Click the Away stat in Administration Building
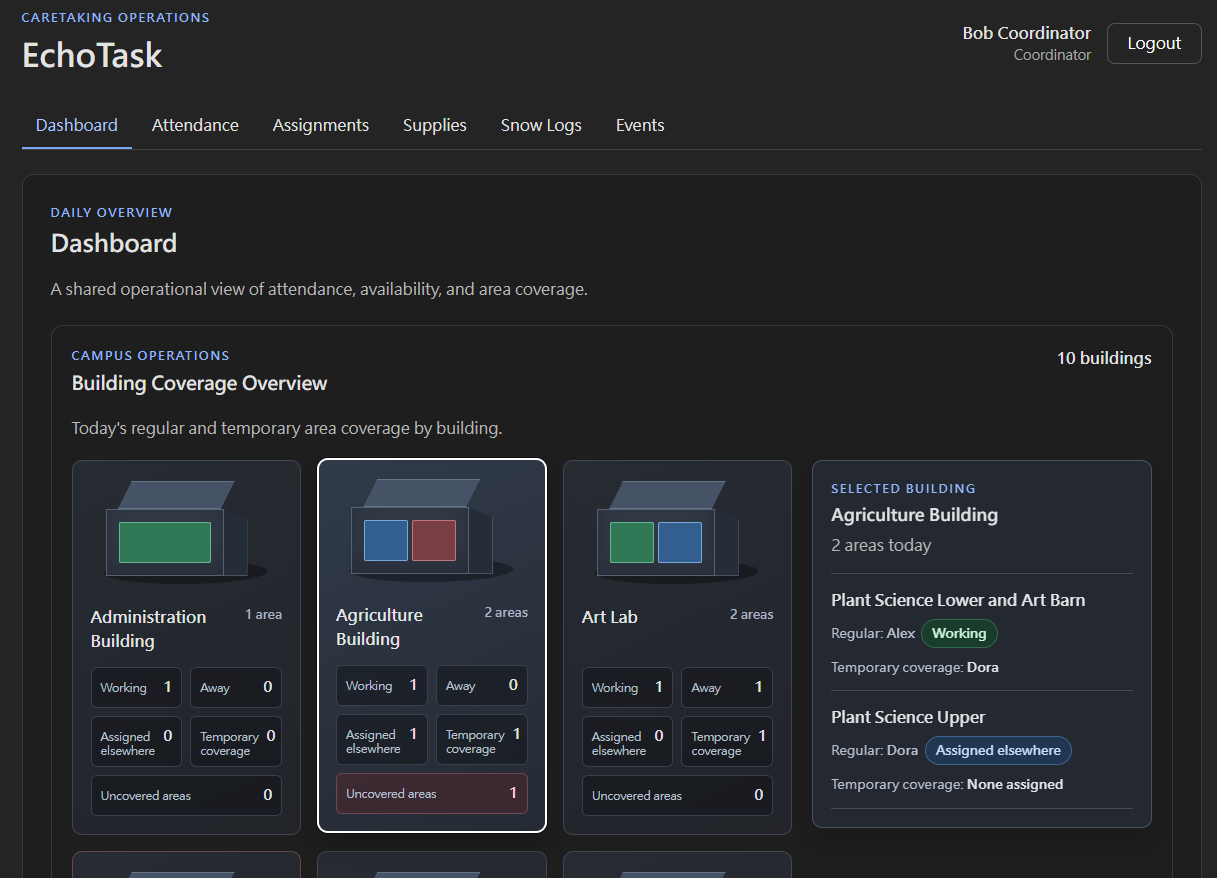 click(236, 687)
